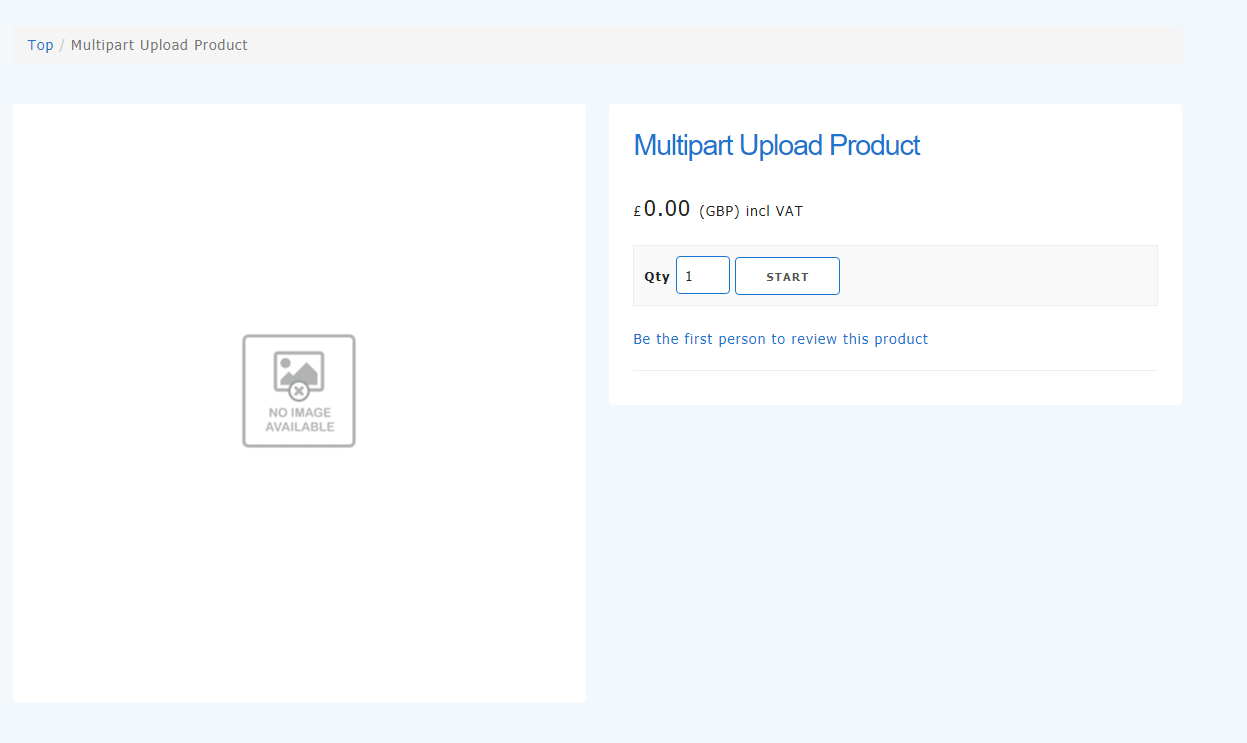Click the Multipart Upload Product breadcrumb text
Image resolution: width=1247 pixels, height=743 pixels.
(159, 45)
